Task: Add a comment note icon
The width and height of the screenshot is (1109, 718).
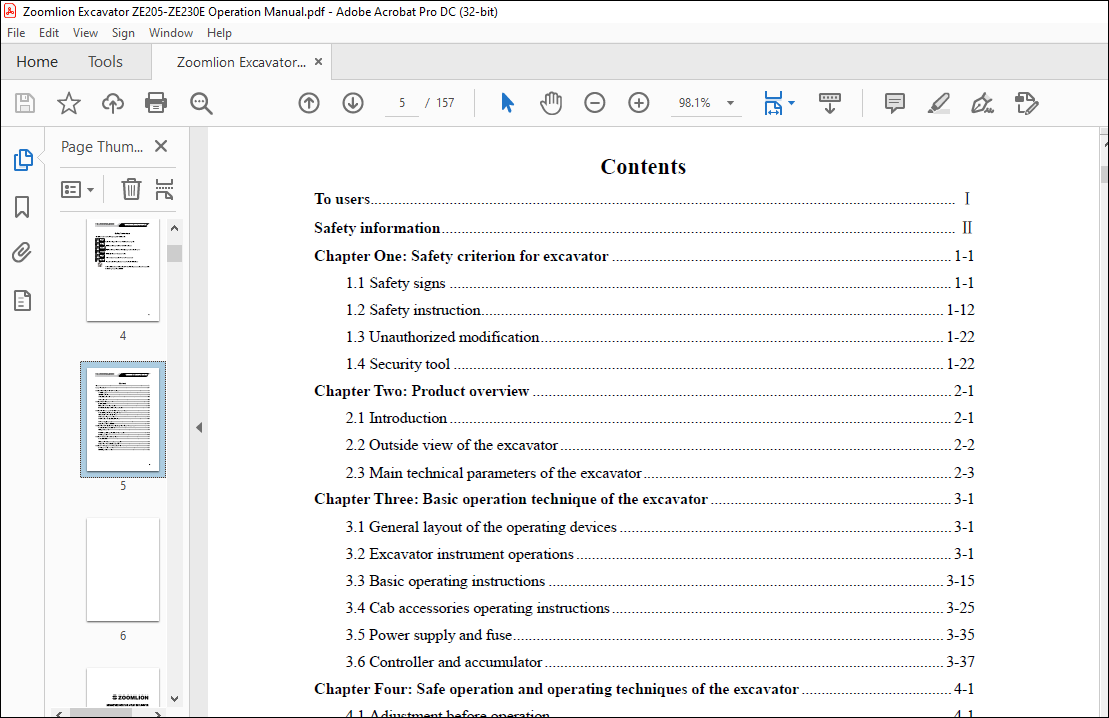Action: click(x=895, y=103)
